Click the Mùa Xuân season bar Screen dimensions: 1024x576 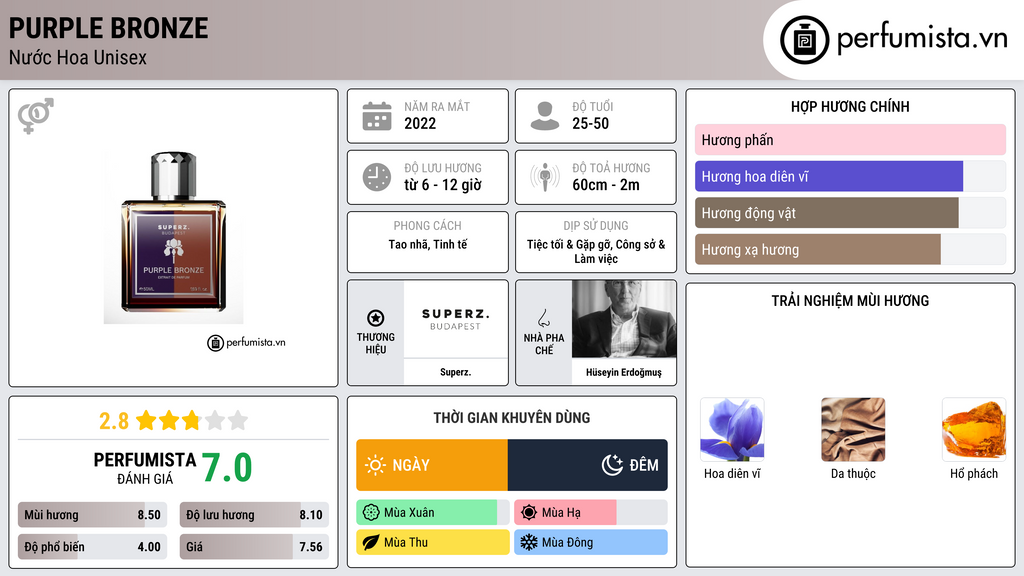coord(433,513)
